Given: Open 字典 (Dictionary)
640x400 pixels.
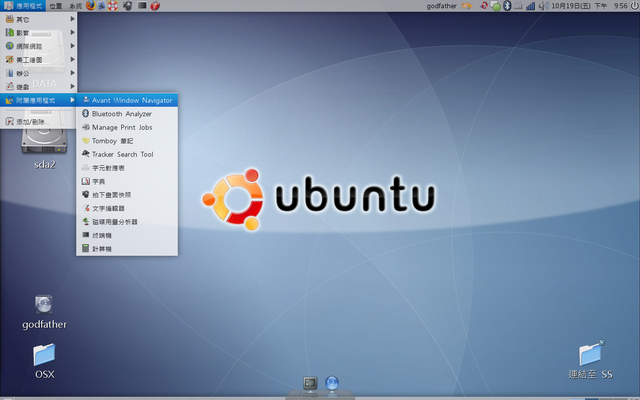Looking at the screenshot, I should (127, 181).
